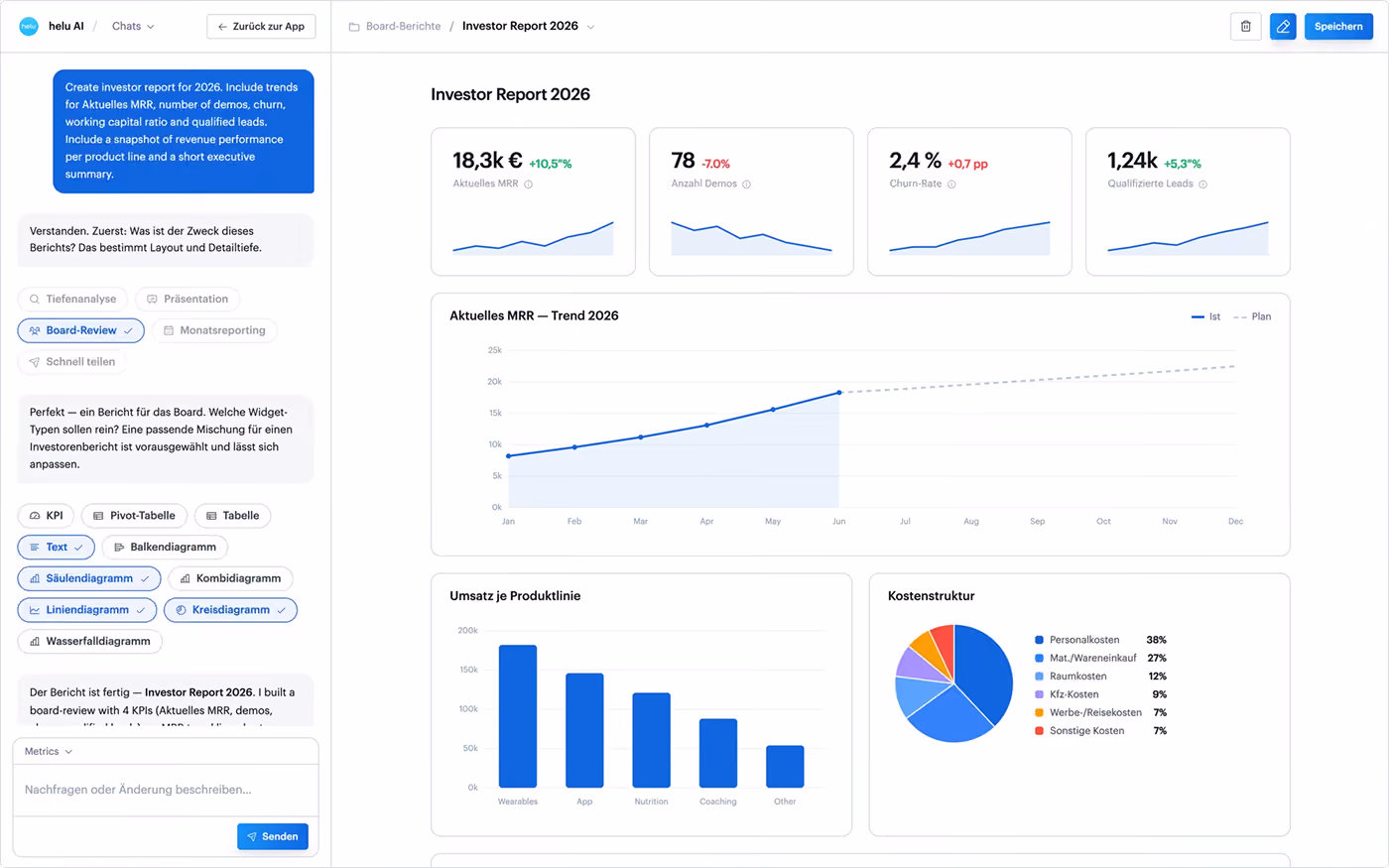This screenshot has height=868, width=1389.
Task: Enable the Tabelle widget type
Action: 232,516
